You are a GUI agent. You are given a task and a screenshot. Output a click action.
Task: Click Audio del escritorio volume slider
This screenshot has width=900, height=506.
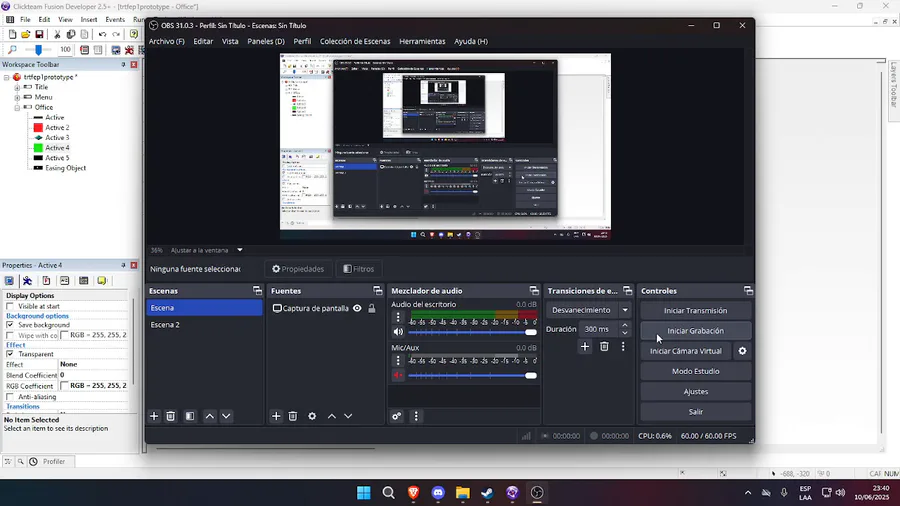472,332
